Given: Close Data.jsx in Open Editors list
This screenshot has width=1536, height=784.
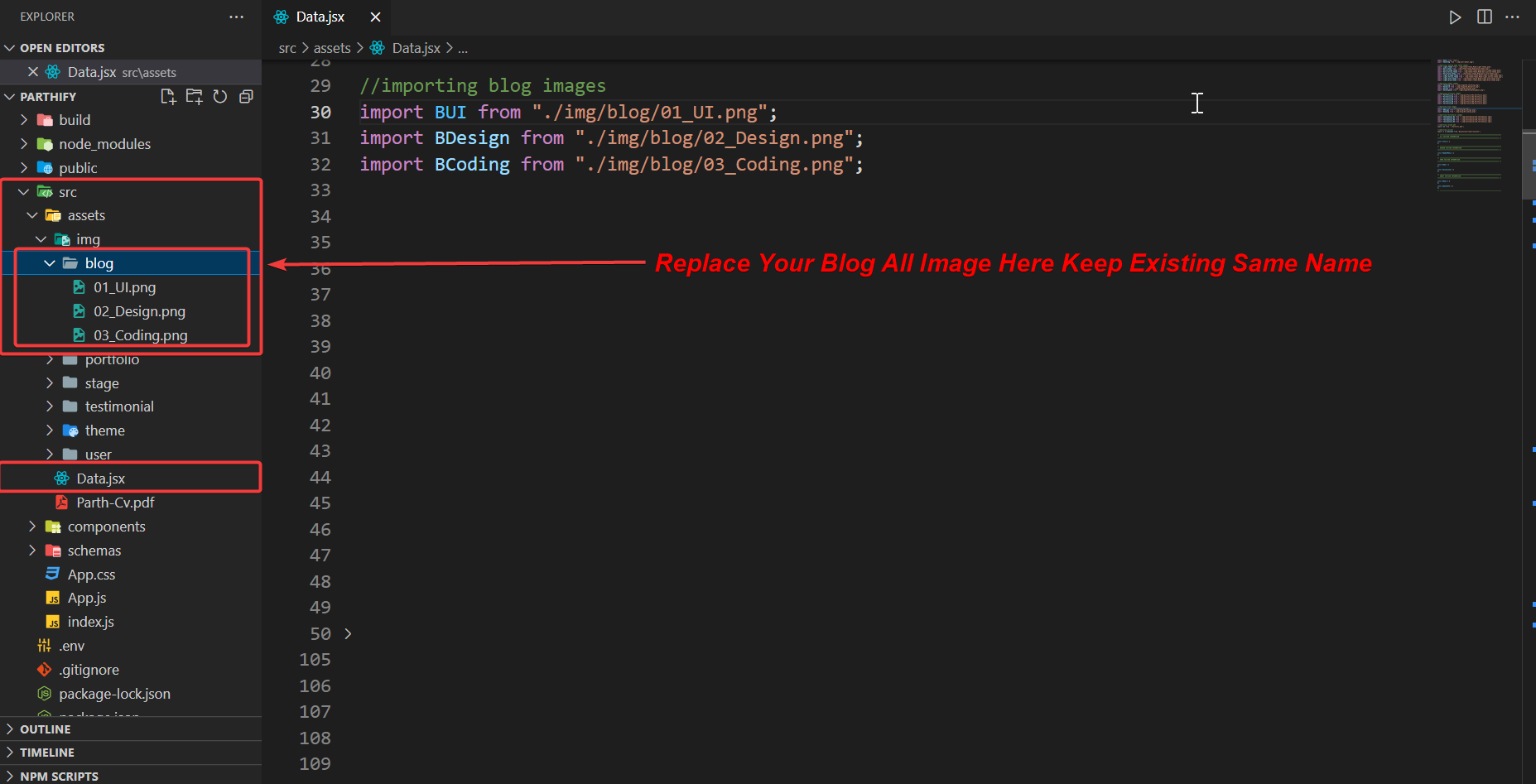Looking at the screenshot, I should pyautogui.click(x=33, y=72).
